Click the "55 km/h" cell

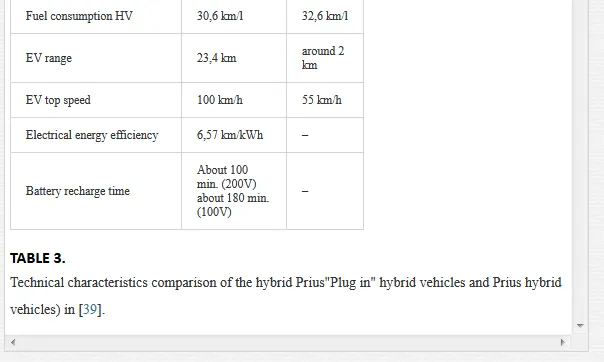[x=325, y=100]
